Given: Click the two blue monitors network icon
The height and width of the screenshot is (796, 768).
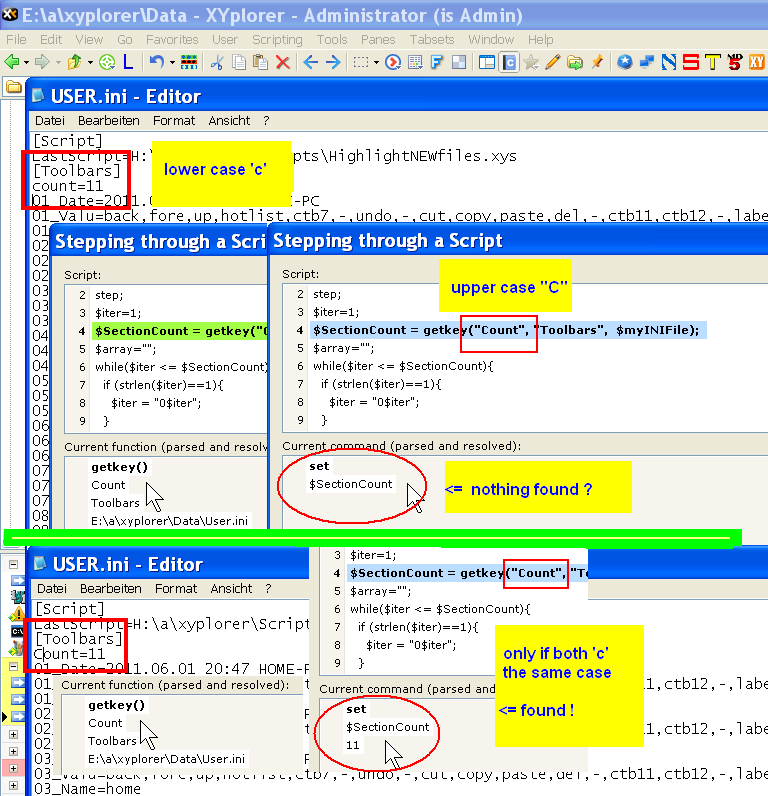Looking at the screenshot, I should pos(647,62).
